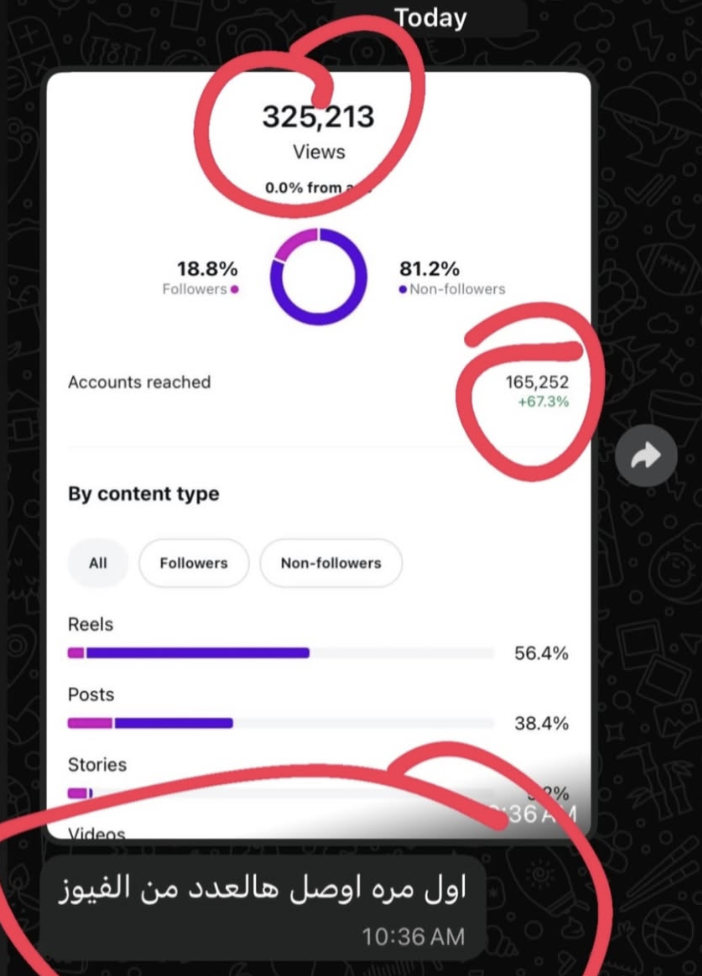Viewport: 702px width, 976px height.
Task: Click the purple dot beside Followers legend
Action: (x=234, y=290)
